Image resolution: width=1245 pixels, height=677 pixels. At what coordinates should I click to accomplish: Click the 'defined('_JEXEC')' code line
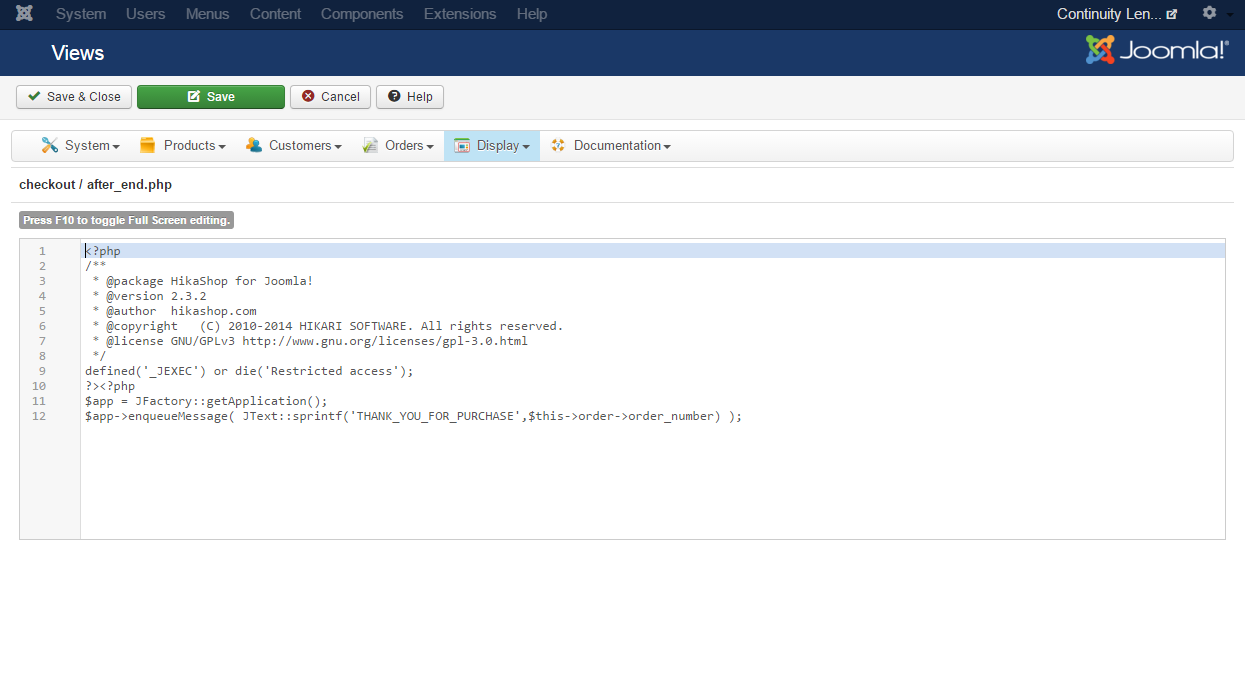point(249,371)
